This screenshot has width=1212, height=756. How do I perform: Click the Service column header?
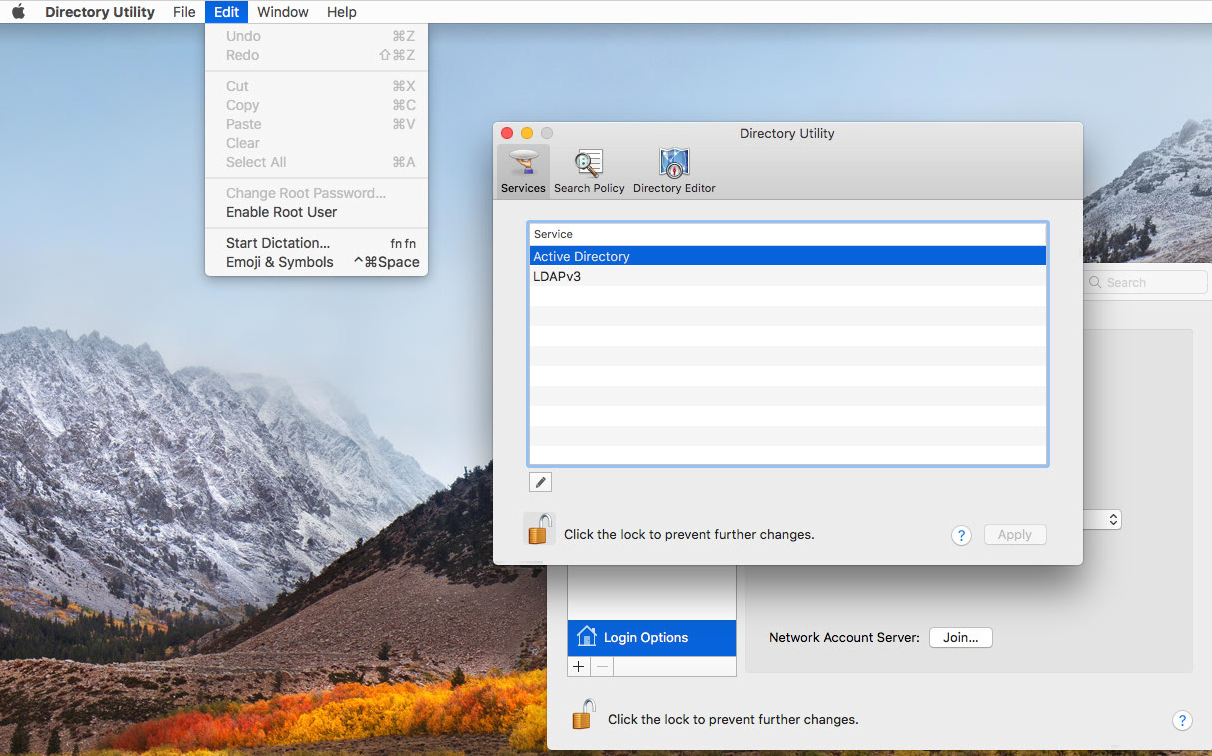tap(788, 234)
